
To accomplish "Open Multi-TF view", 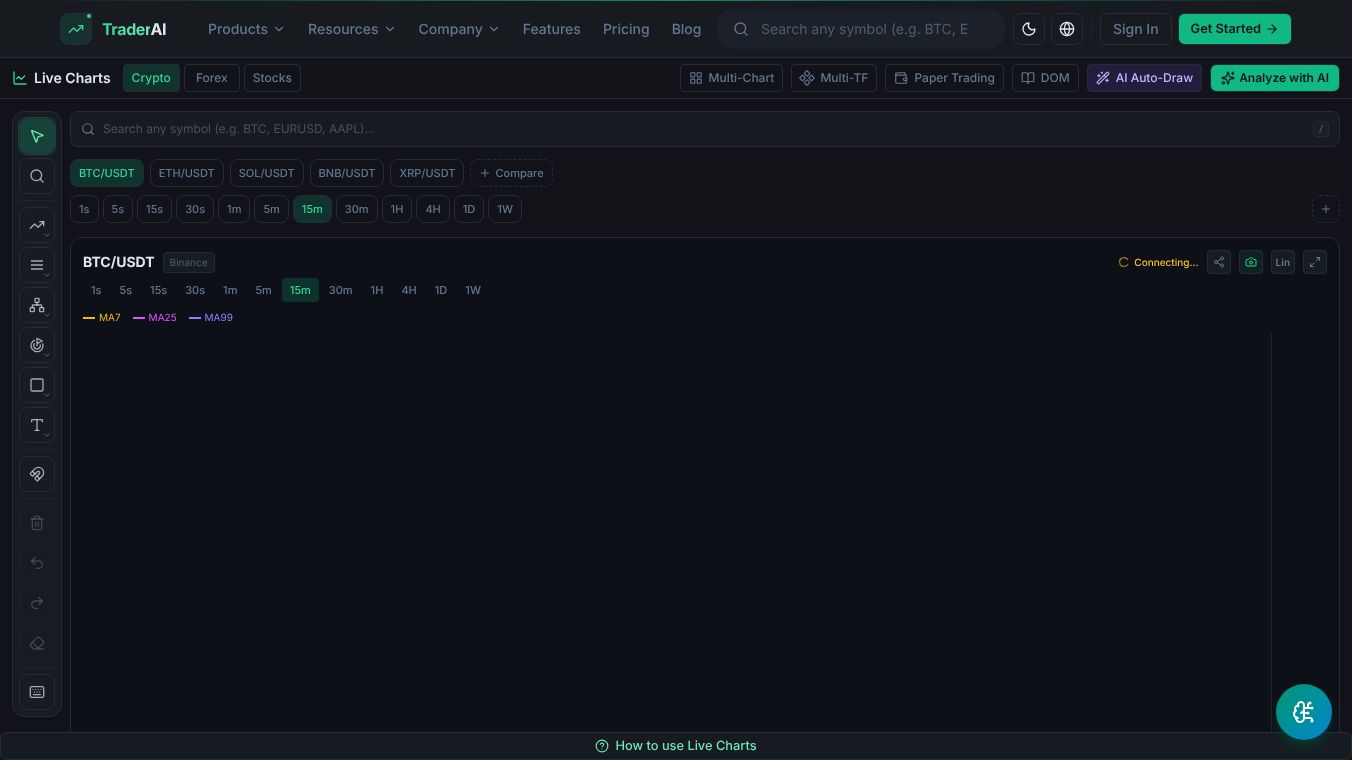I will (x=834, y=78).
